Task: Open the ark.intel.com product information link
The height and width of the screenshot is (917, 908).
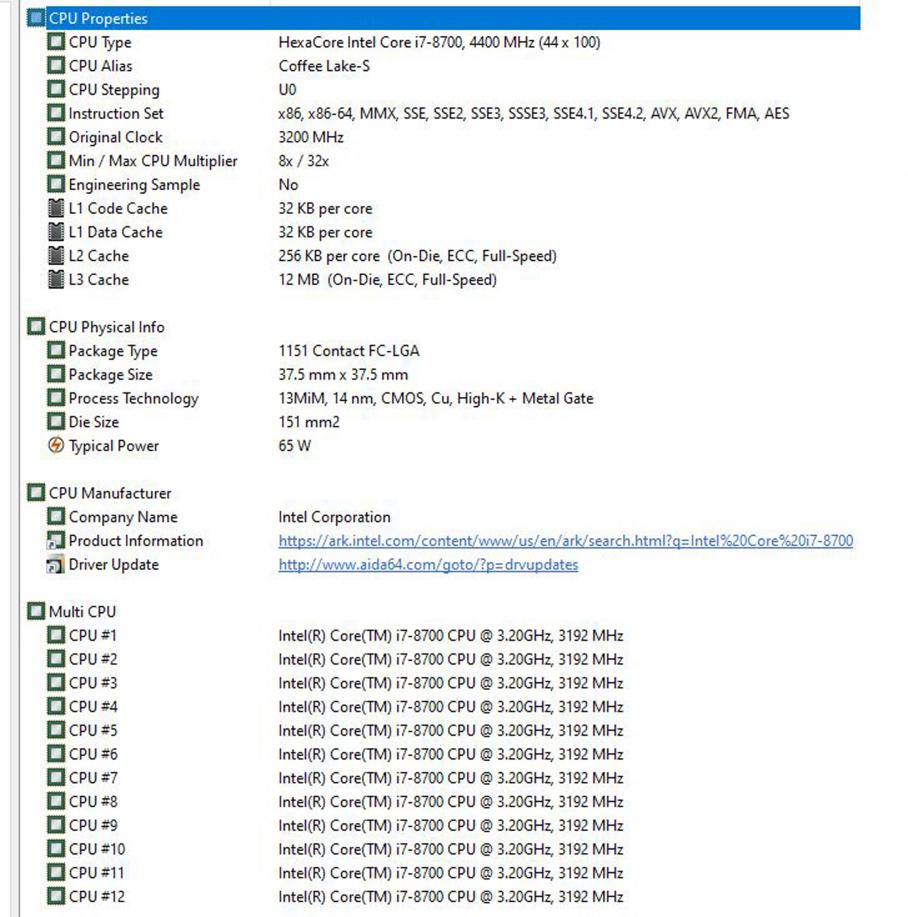Action: 565,541
